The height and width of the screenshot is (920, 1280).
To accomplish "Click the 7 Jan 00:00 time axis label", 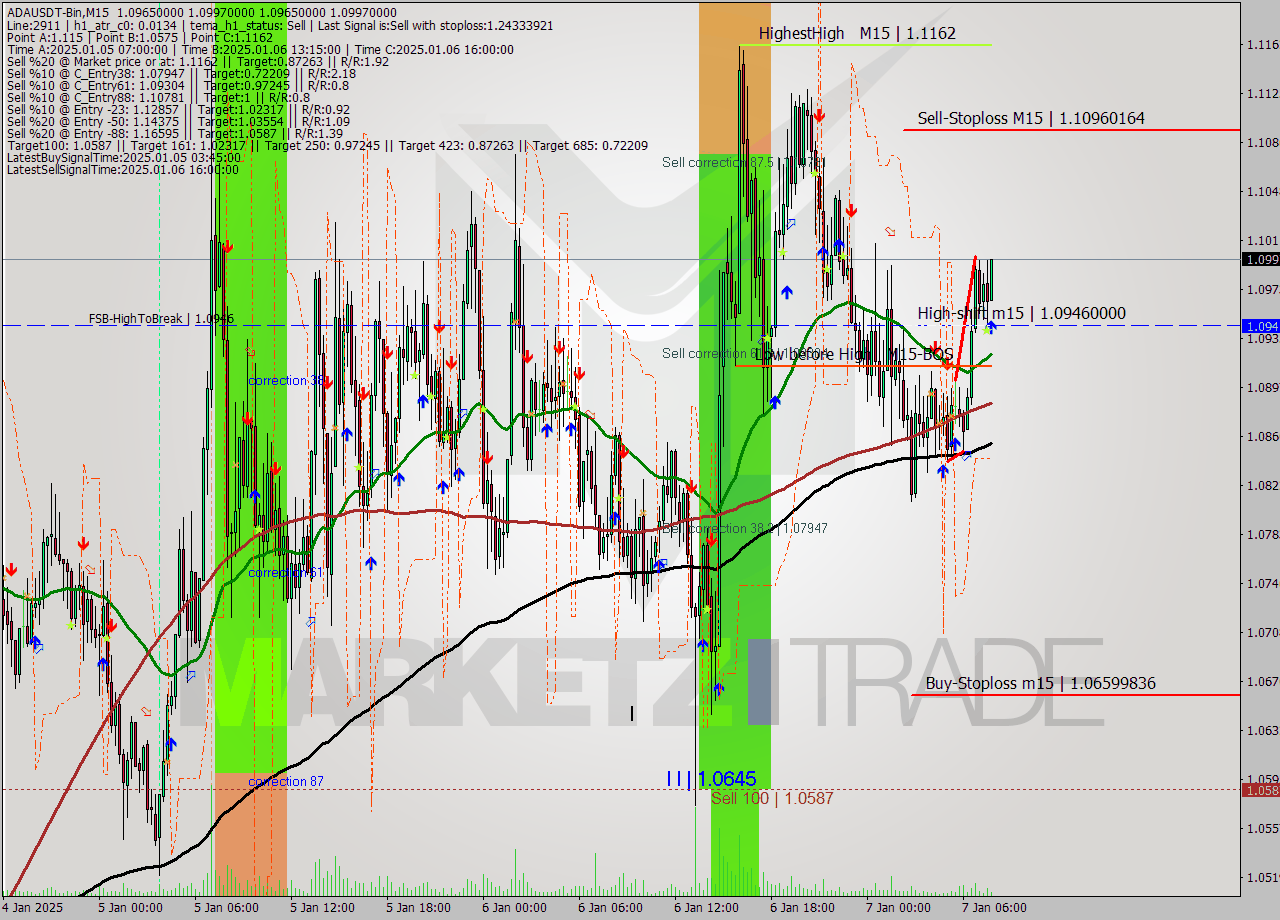I will [898, 908].
